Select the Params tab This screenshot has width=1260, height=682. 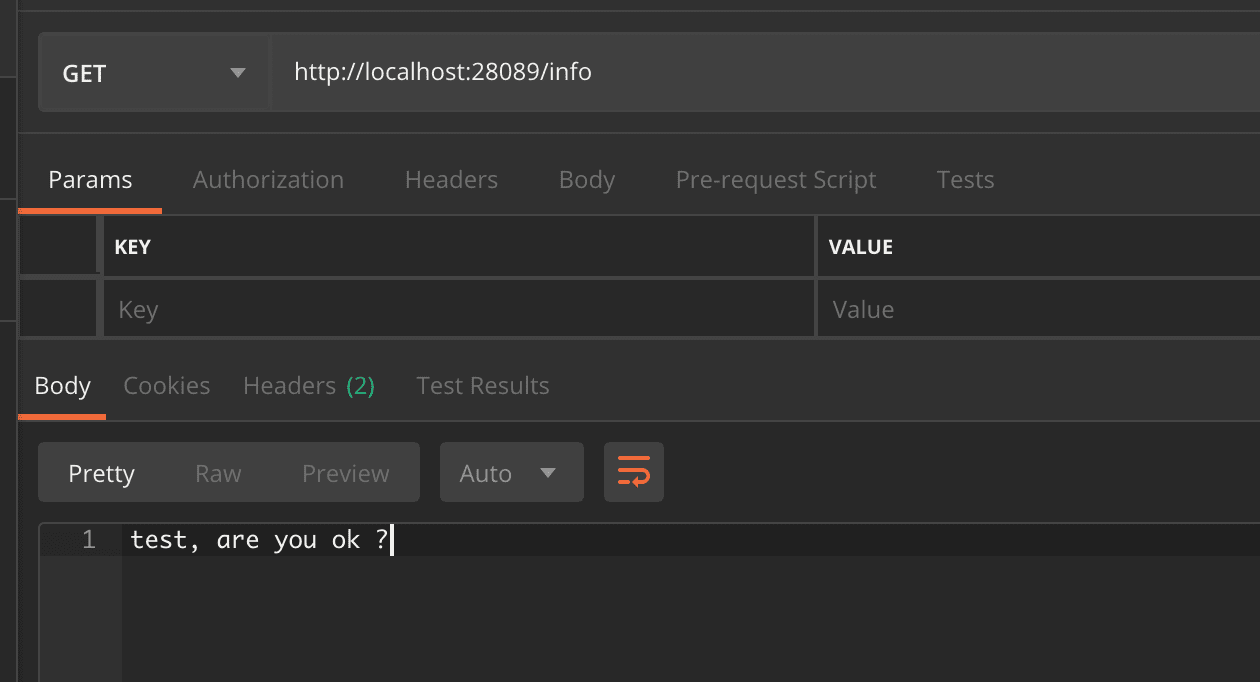(90, 180)
